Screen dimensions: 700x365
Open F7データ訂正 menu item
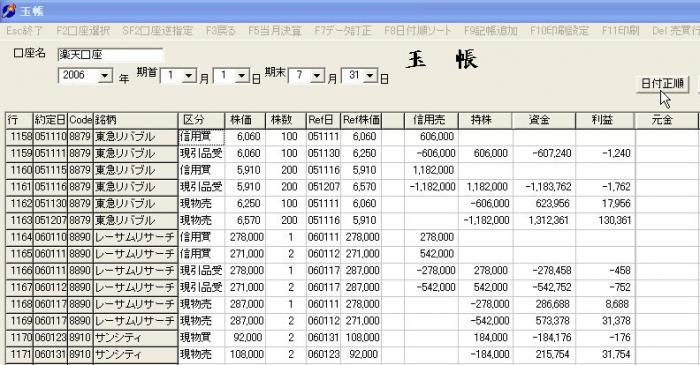(x=342, y=31)
